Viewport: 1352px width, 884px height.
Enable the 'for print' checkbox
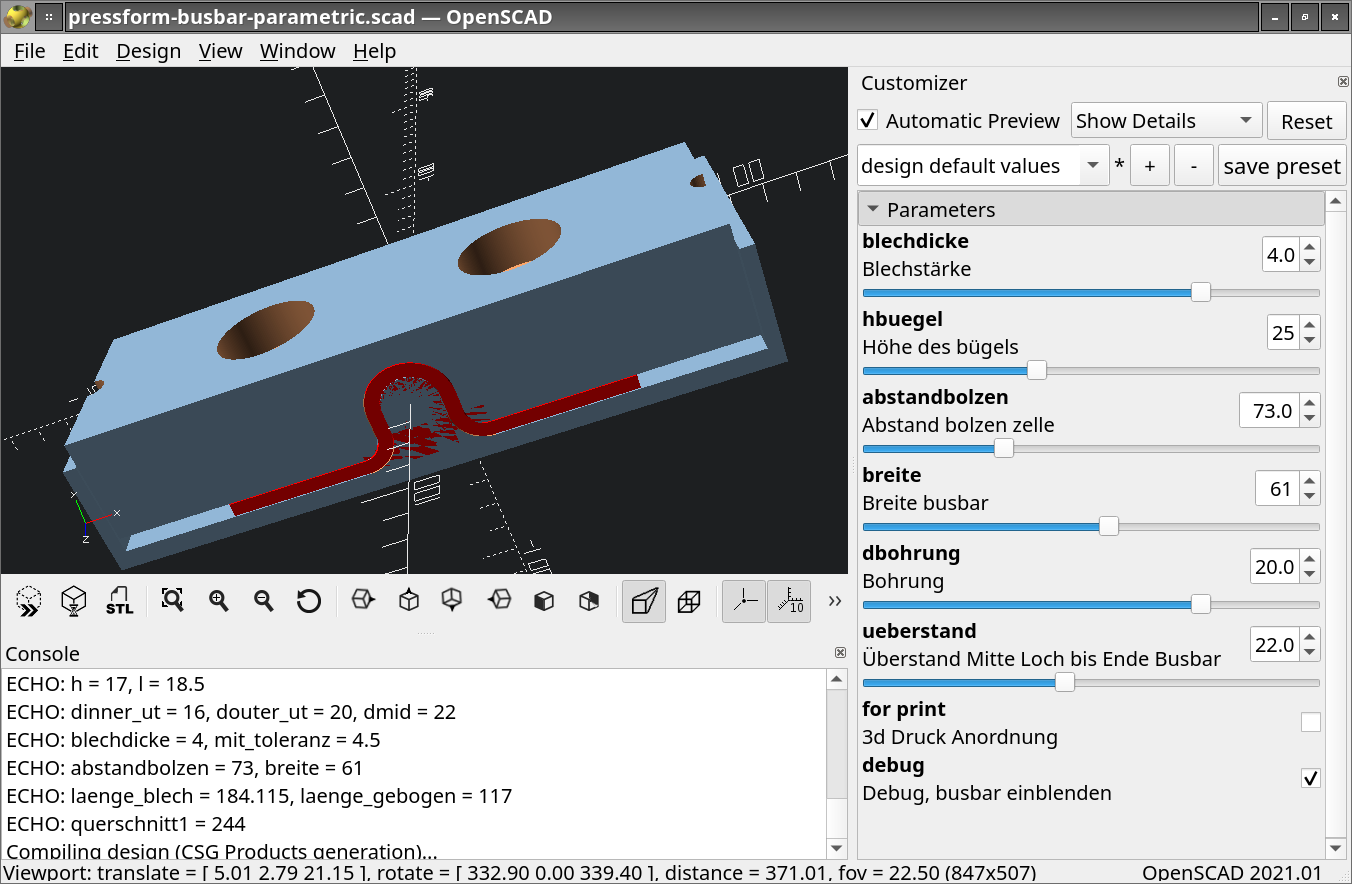point(1310,722)
